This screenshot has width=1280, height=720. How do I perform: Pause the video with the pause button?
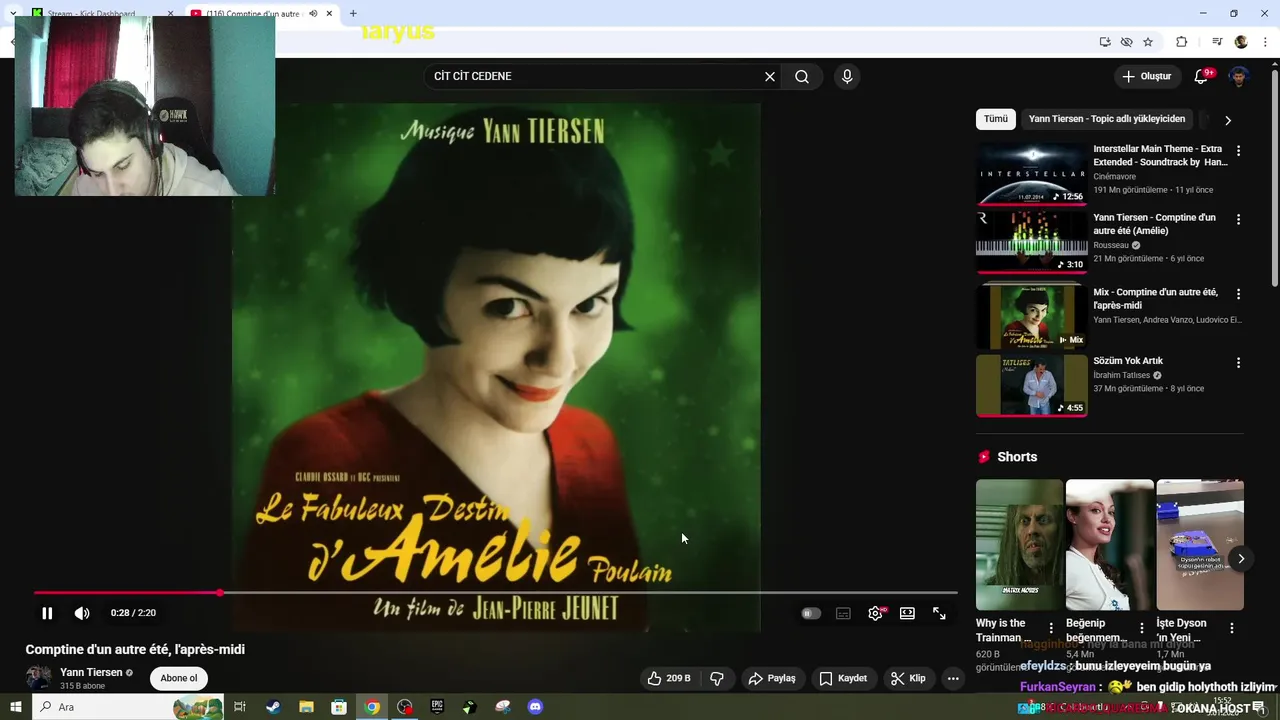[x=47, y=613]
